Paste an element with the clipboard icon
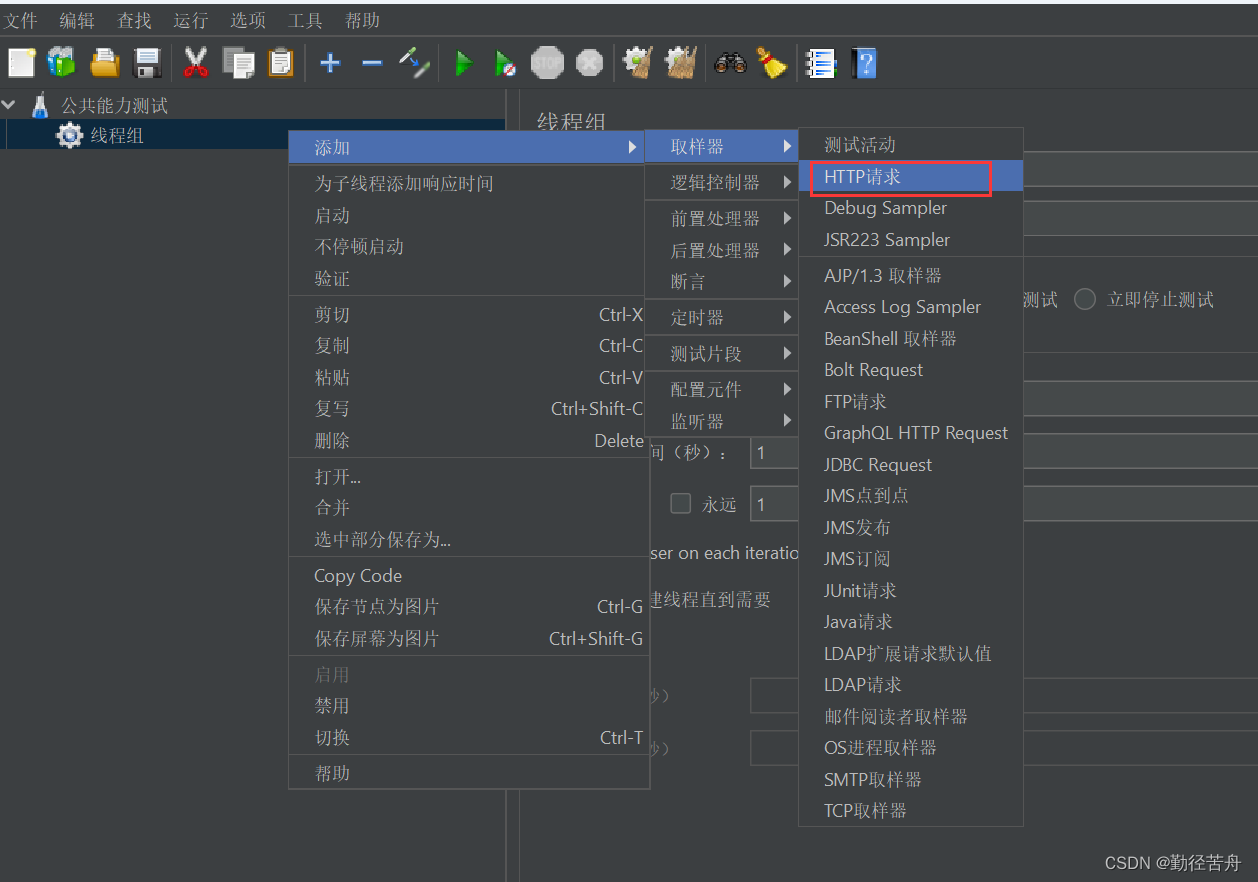 280,63
